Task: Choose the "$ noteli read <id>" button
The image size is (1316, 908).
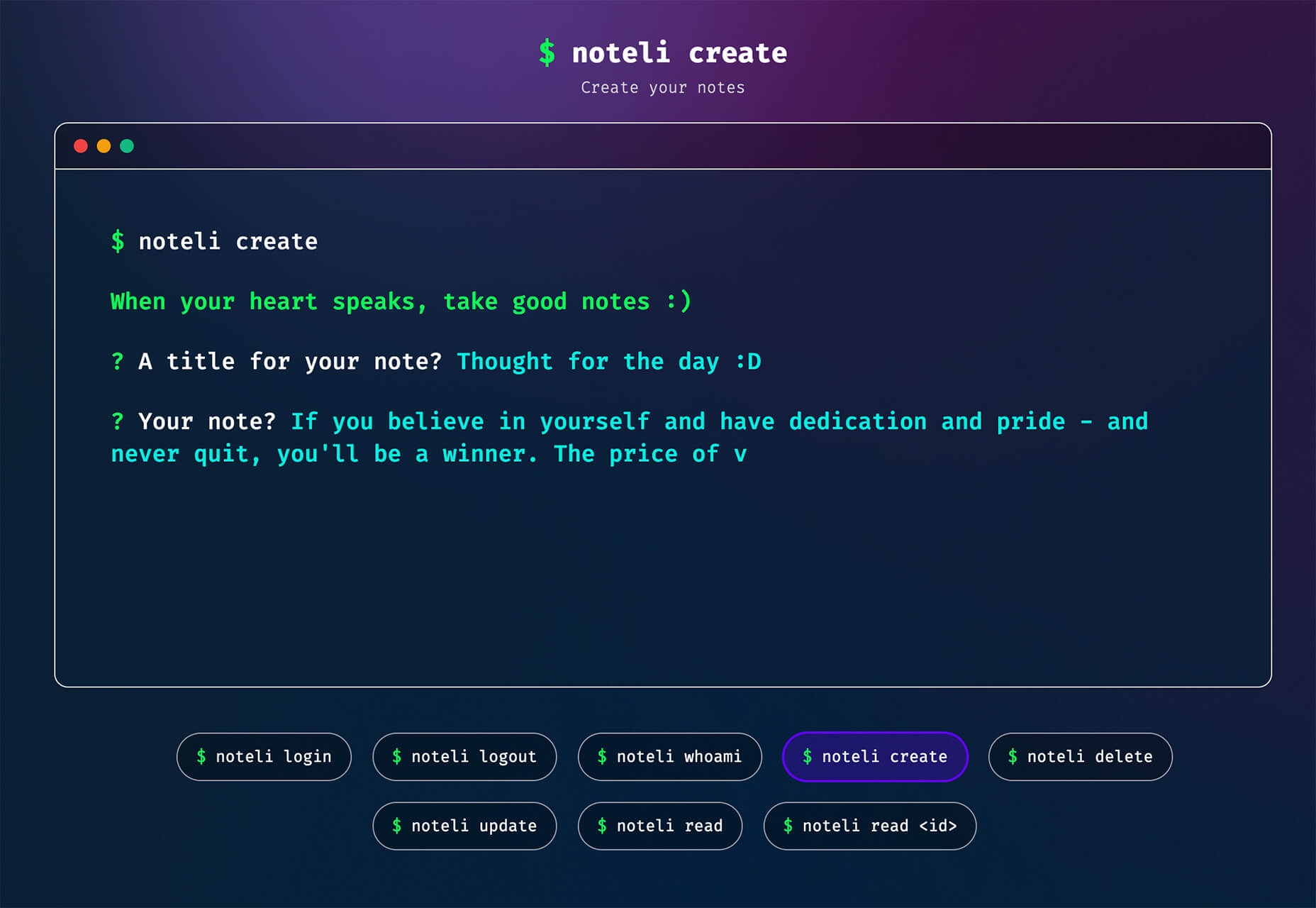Action: click(x=870, y=826)
